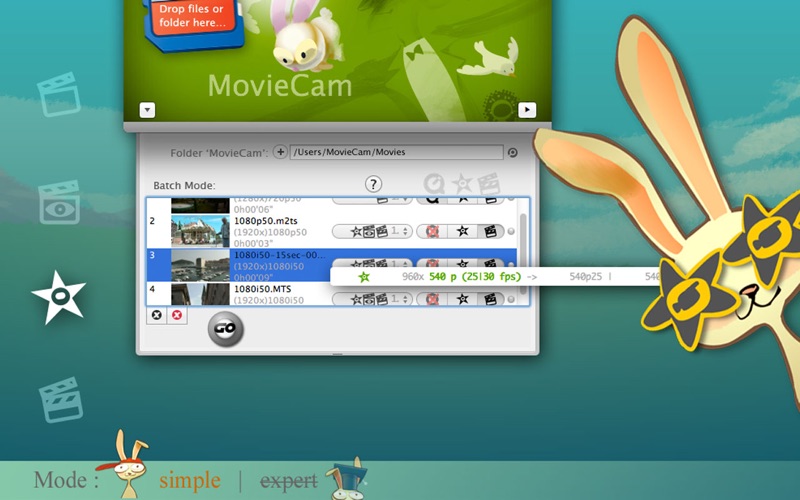
Task: Click the status dot of 1080p50.m2ts row
Action: click(511, 232)
